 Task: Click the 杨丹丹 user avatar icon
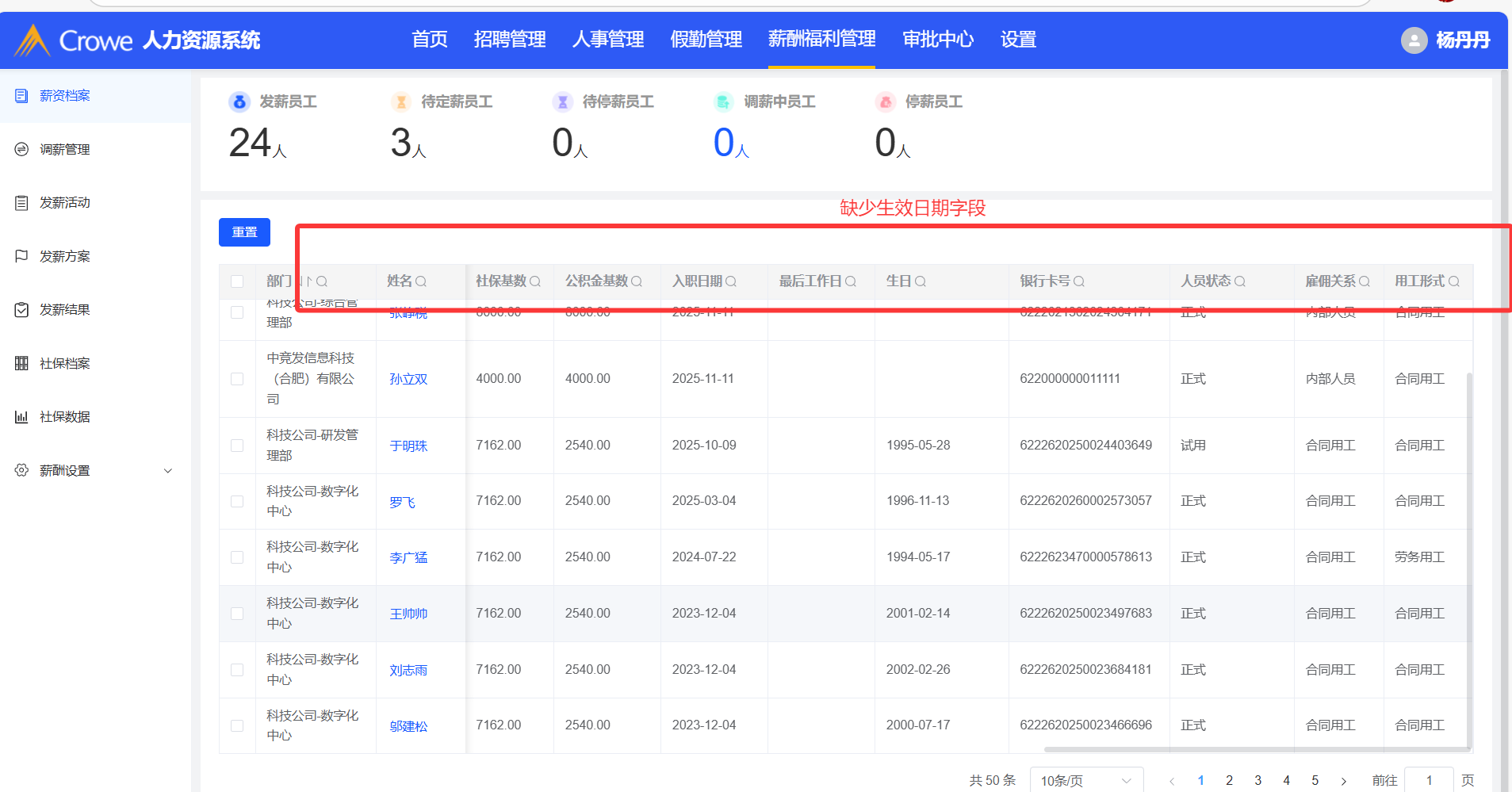[x=1414, y=40]
